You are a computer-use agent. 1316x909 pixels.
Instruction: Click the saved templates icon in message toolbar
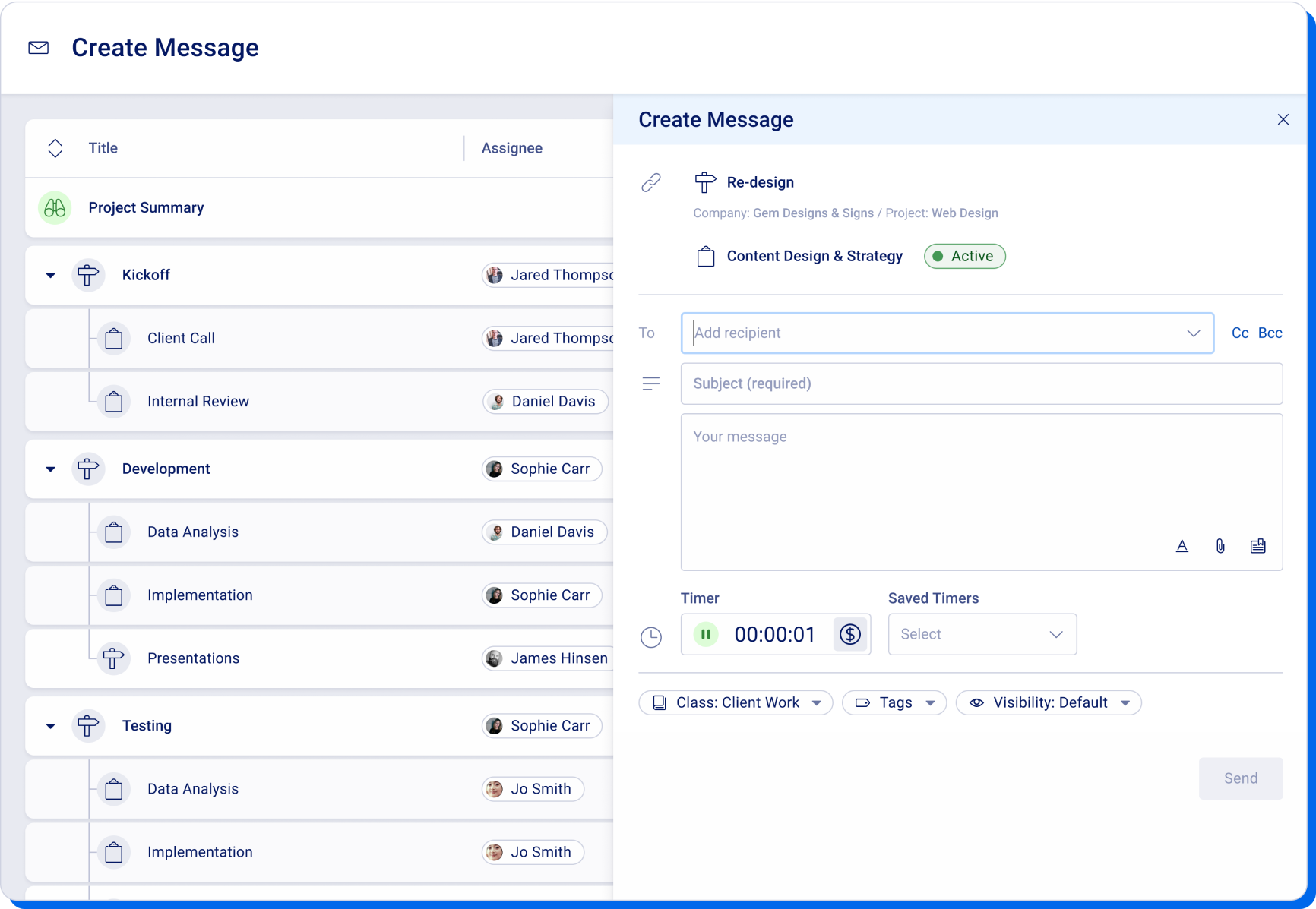1258,545
